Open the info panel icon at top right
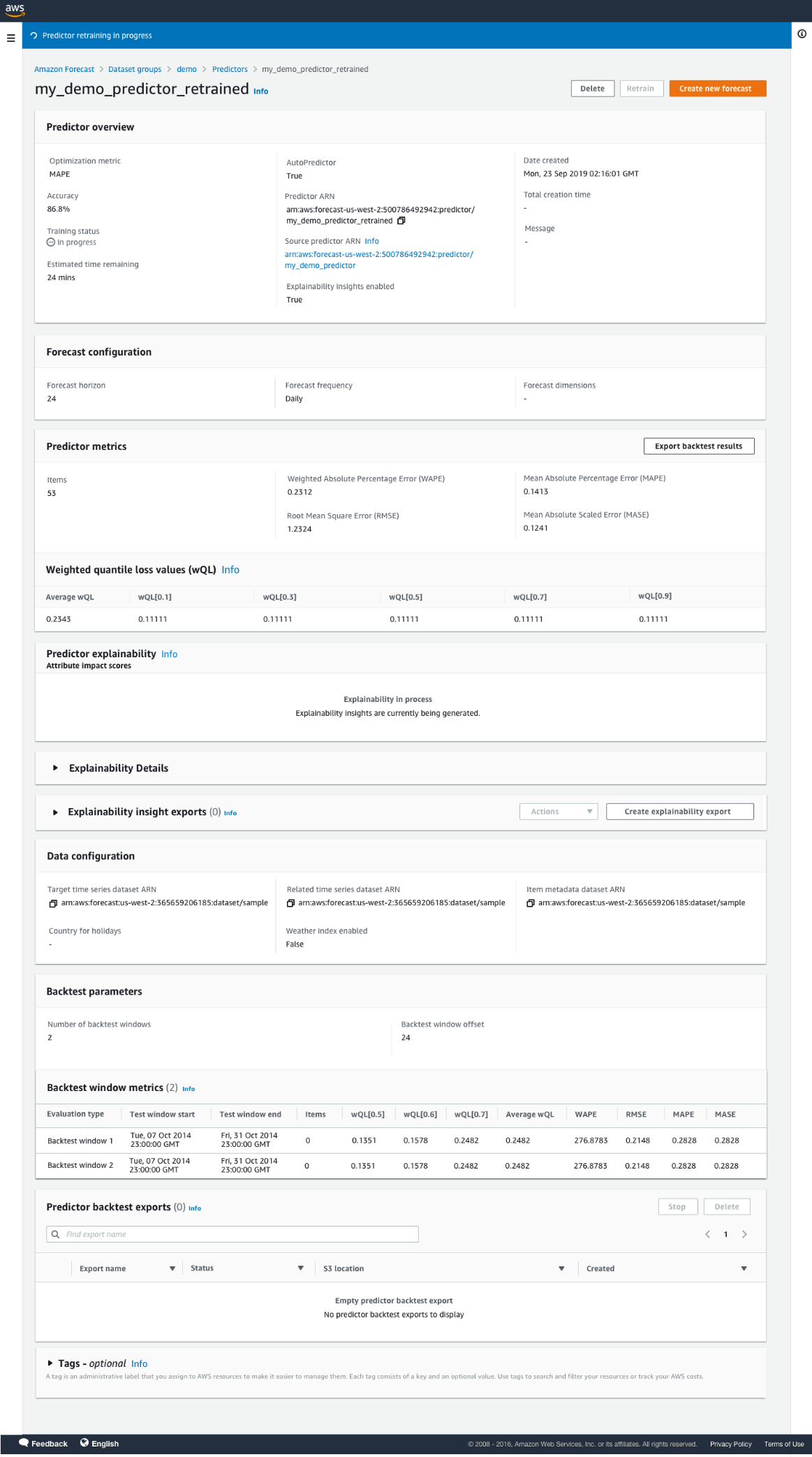Screen dimensions: 812x1457 [802, 34]
